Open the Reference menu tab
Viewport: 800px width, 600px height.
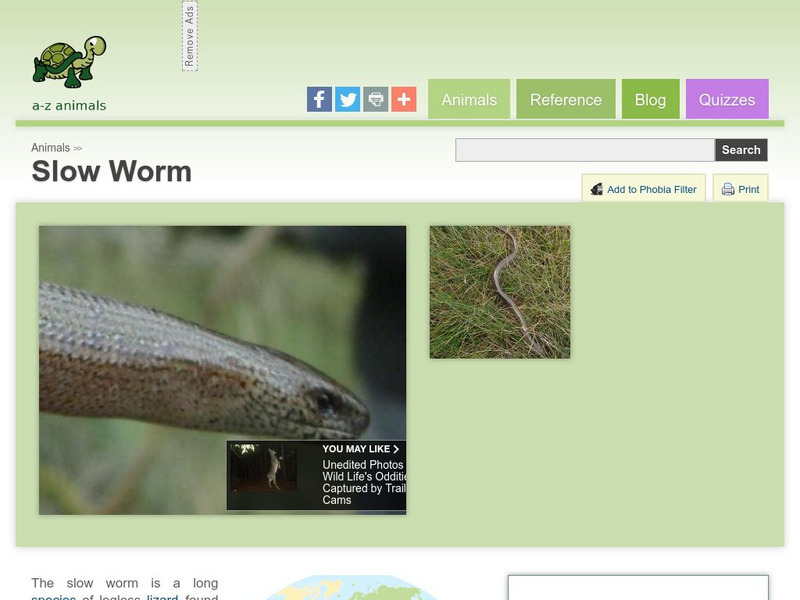point(566,99)
